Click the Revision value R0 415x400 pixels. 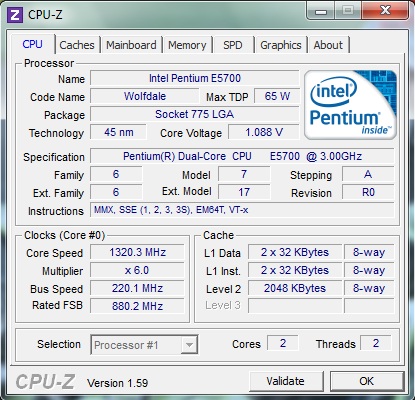click(x=368, y=192)
